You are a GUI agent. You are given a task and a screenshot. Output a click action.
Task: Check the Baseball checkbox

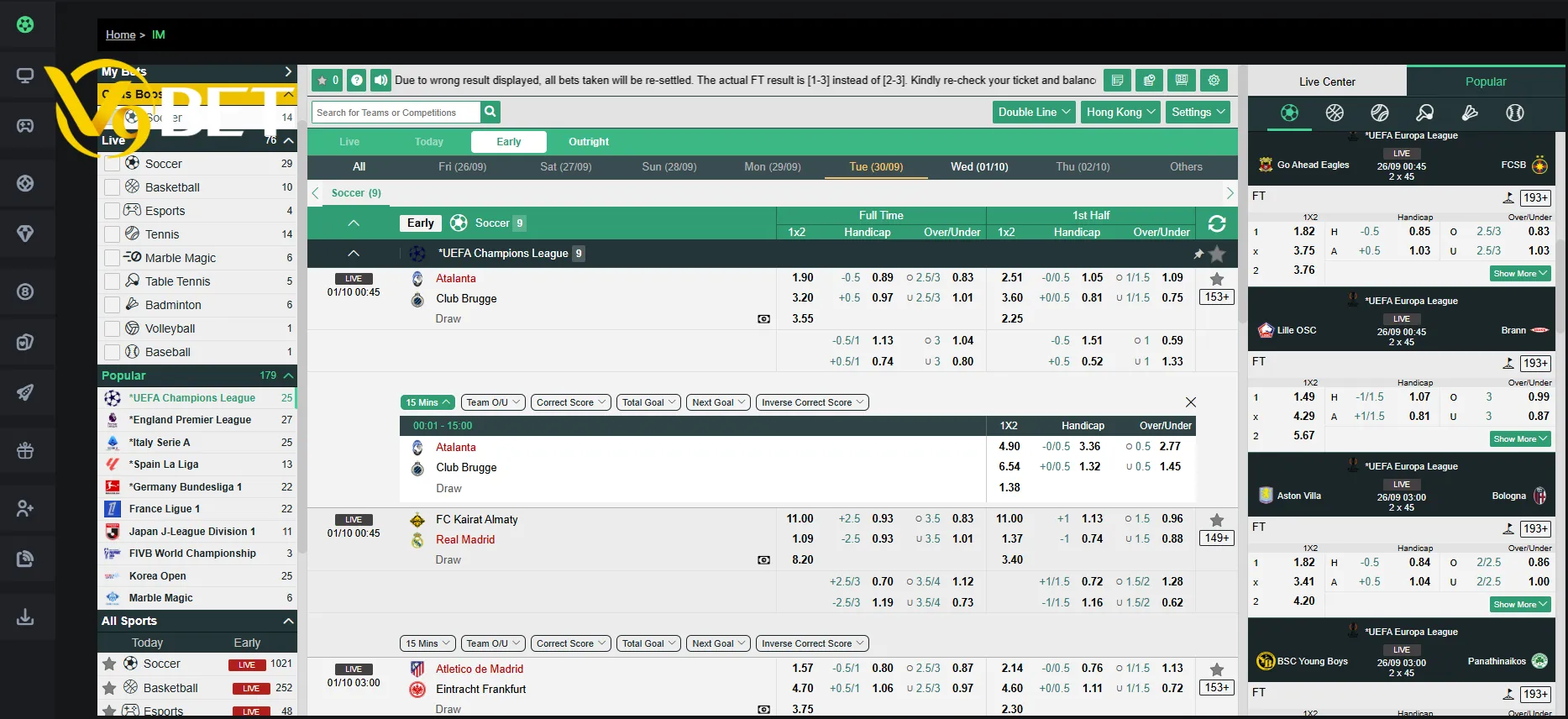point(112,352)
